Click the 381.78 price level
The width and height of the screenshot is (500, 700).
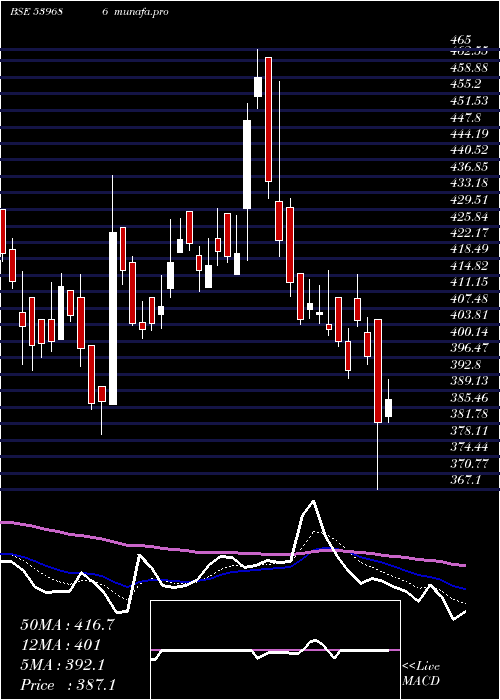[469, 414]
